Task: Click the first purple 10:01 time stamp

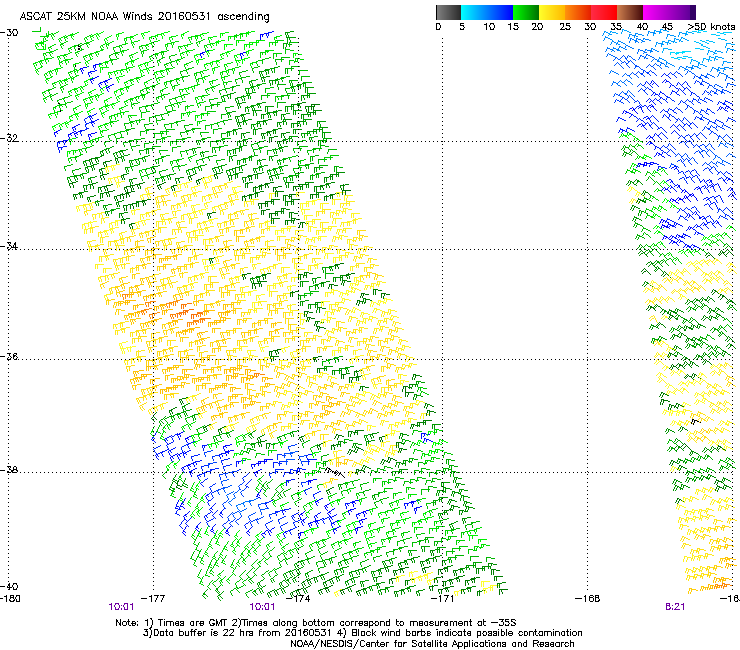Action: click(121, 607)
